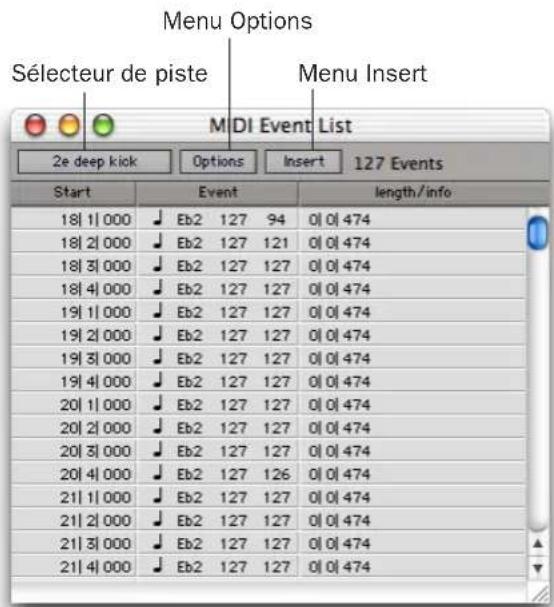Select note icon in row 19|2|000
Image resolution: width=554 pixels, height=607 pixels.
coord(157,334)
